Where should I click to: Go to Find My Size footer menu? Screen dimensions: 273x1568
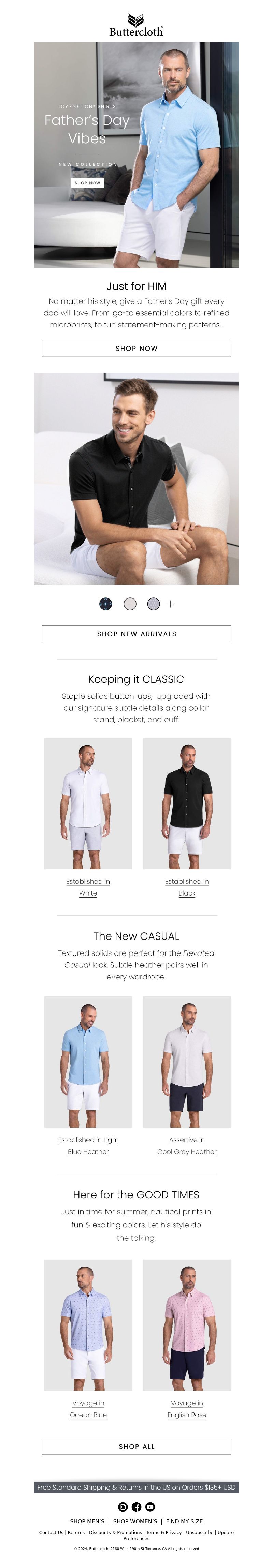click(185, 1521)
